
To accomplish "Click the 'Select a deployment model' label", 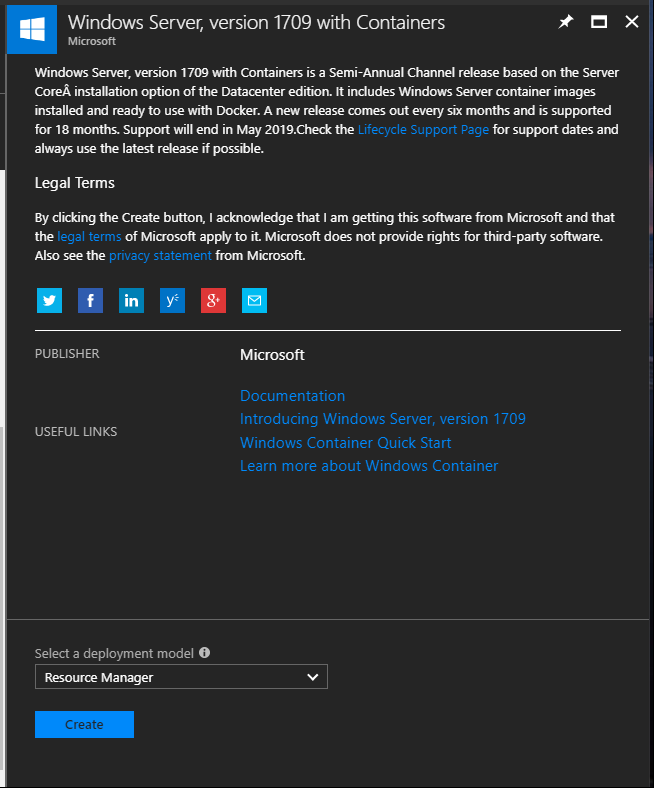I will pos(114,653).
